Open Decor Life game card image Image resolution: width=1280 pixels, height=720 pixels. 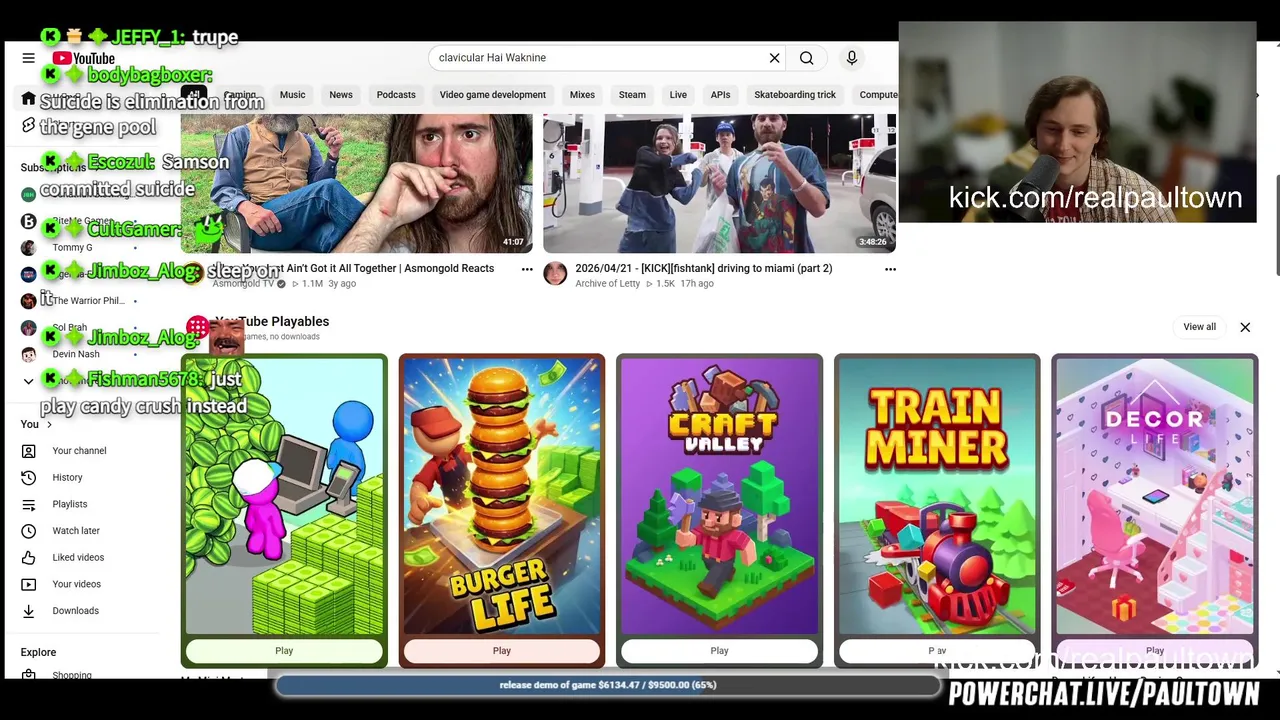[x=1155, y=497]
